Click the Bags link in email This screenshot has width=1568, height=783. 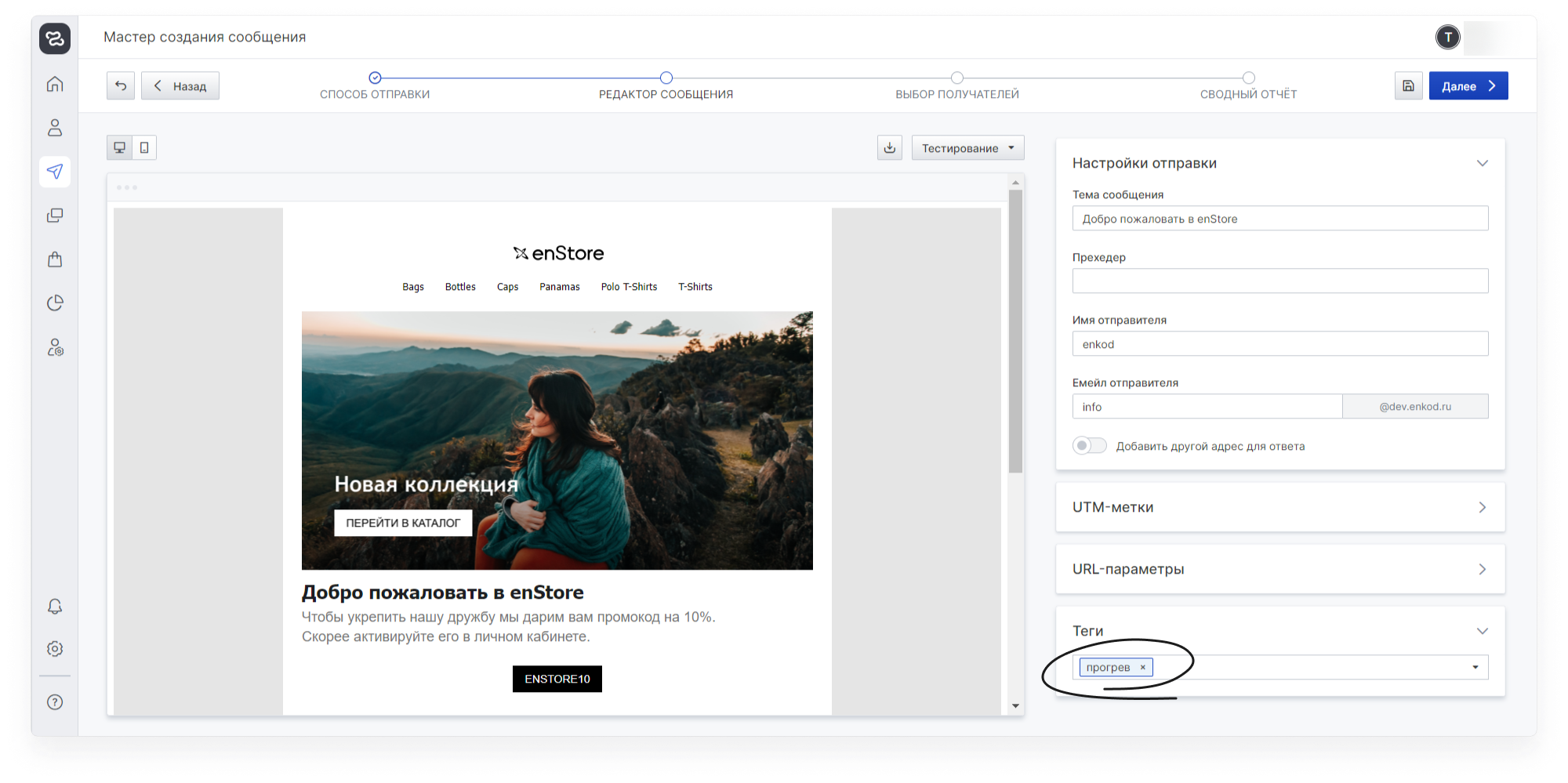[x=413, y=287]
